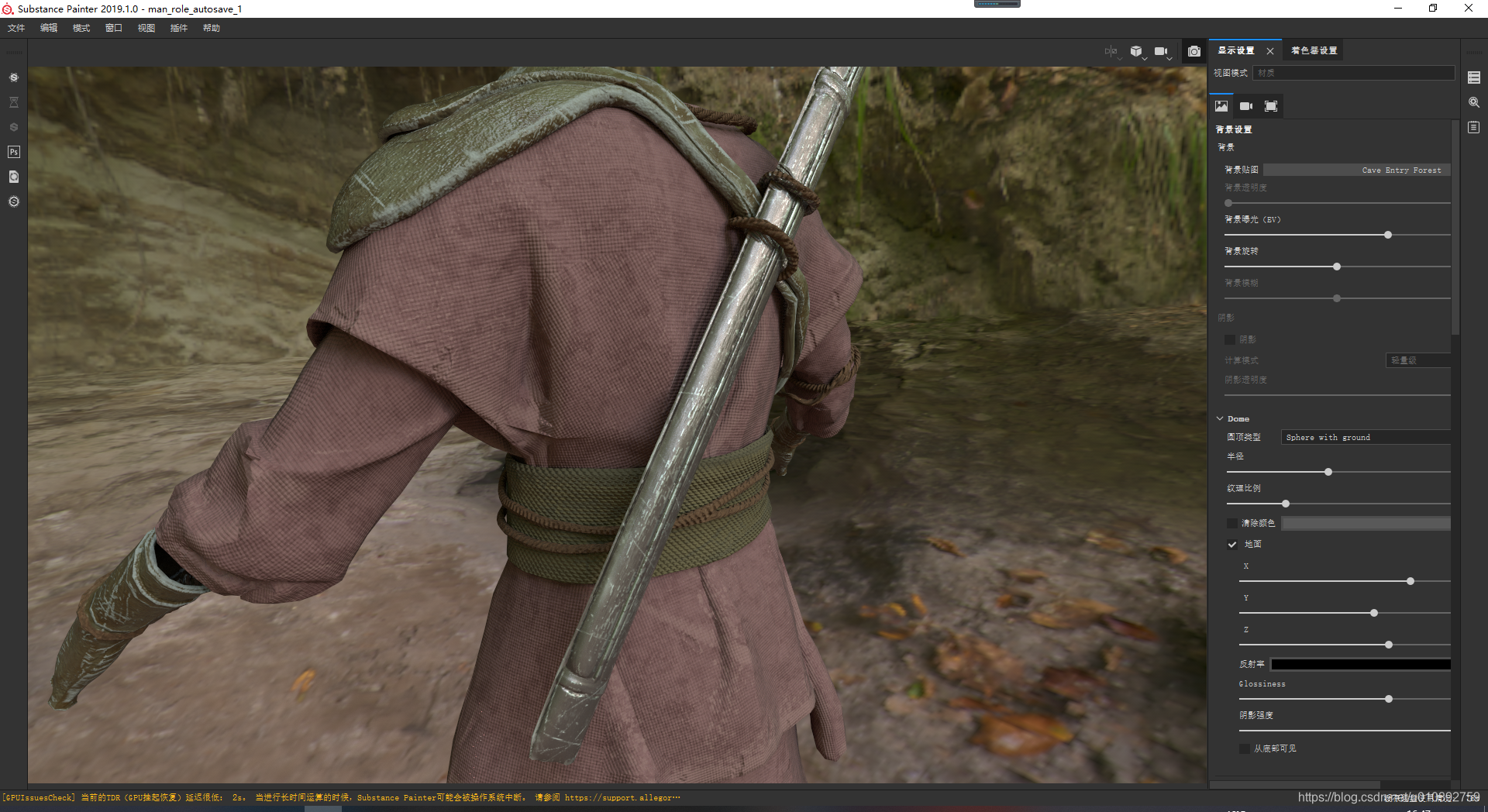
Task: Click the 背景设置 section heading
Action: click(x=1233, y=129)
